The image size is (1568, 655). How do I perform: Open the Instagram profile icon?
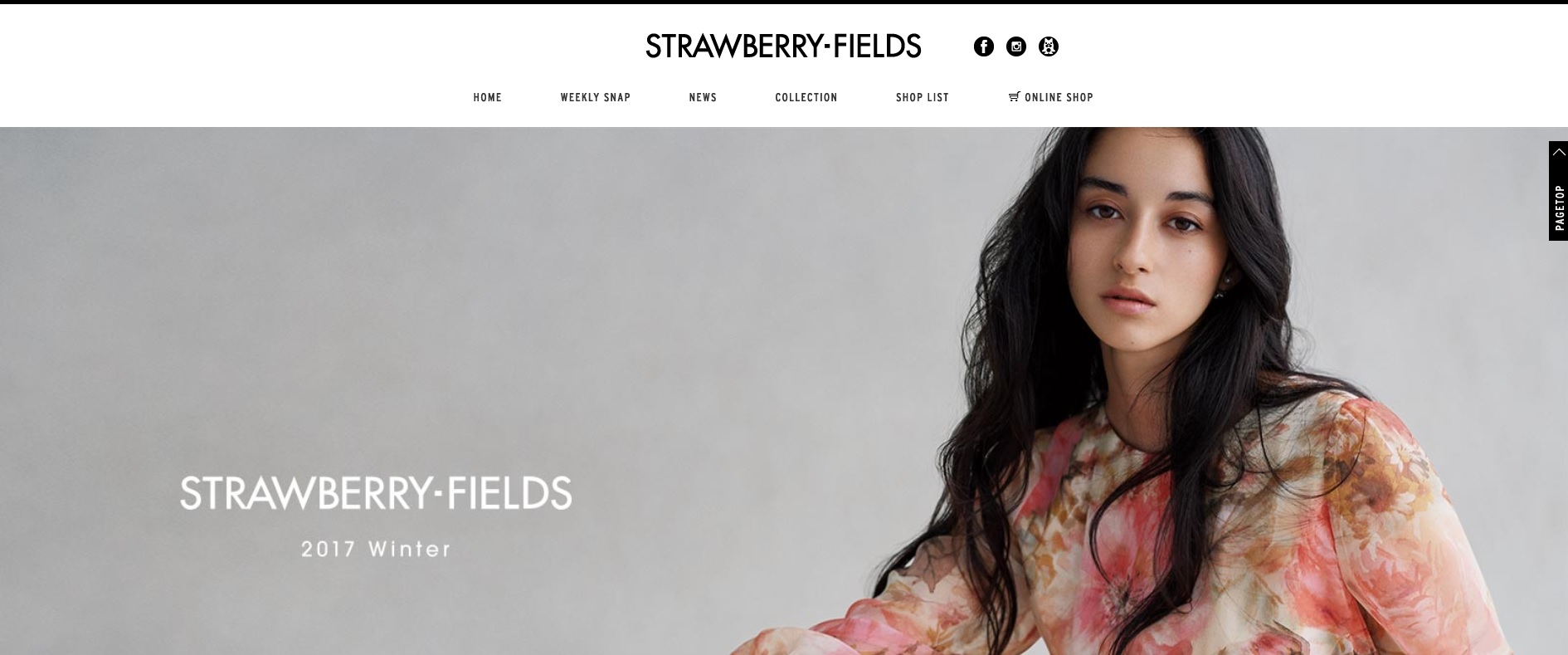pyautogui.click(x=1015, y=46)
